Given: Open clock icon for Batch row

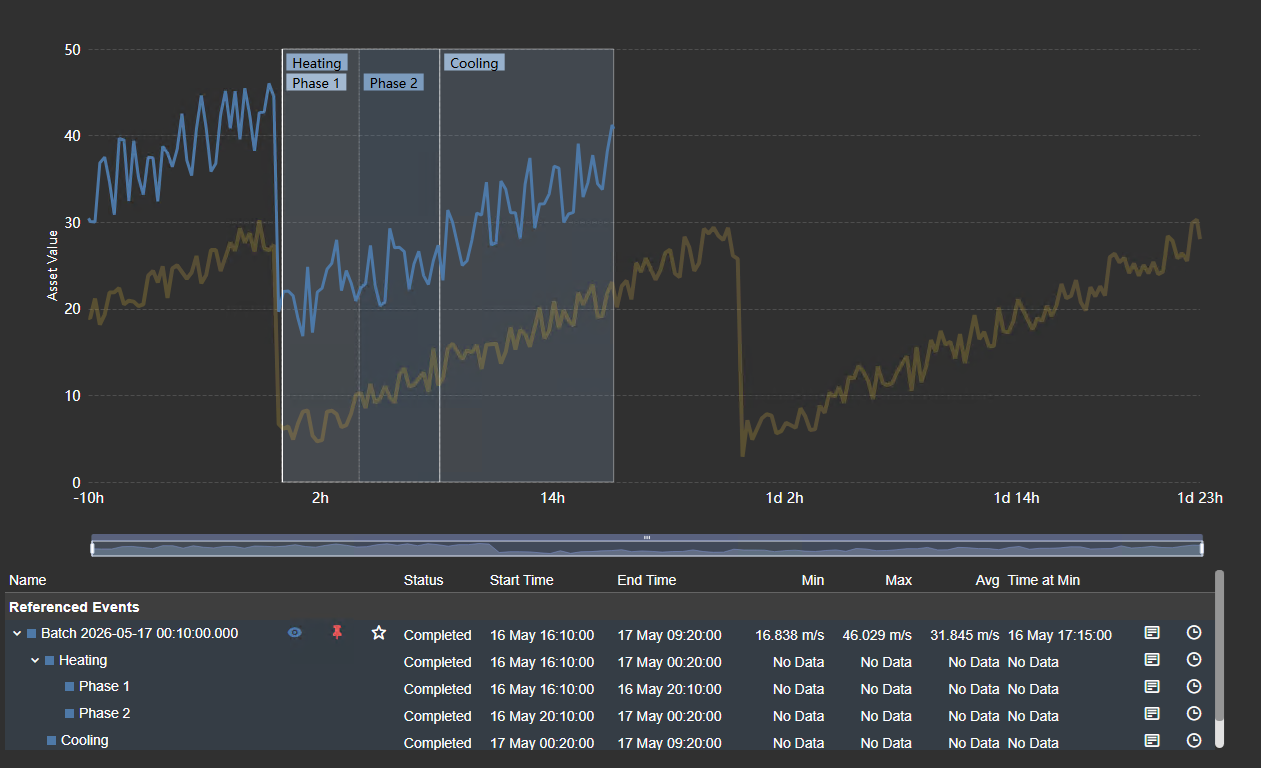Looking at the screenshot, I should (1193, 633).
